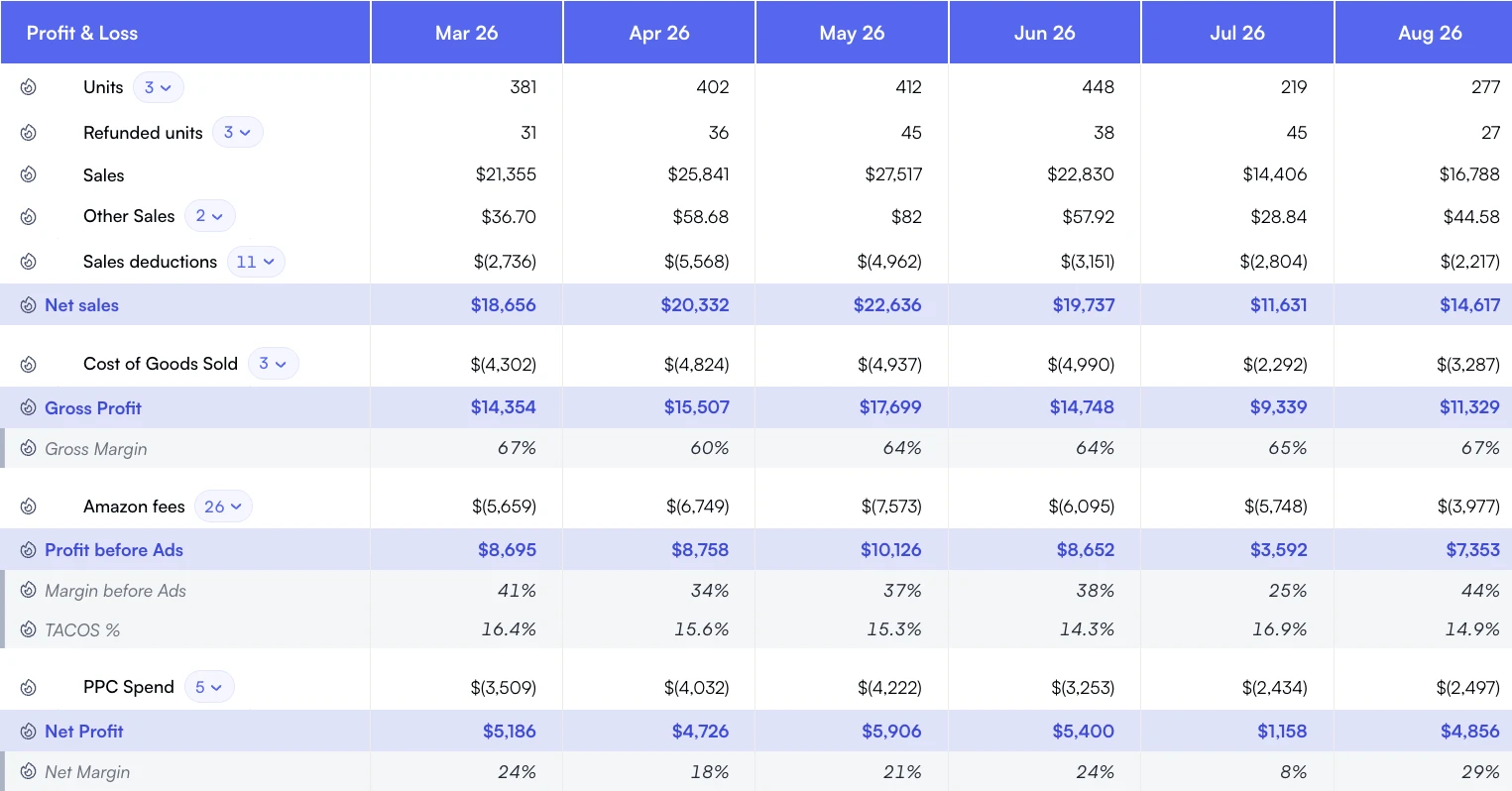
Task: Click the icon next to the Sales row
Action: coord(29,175)
